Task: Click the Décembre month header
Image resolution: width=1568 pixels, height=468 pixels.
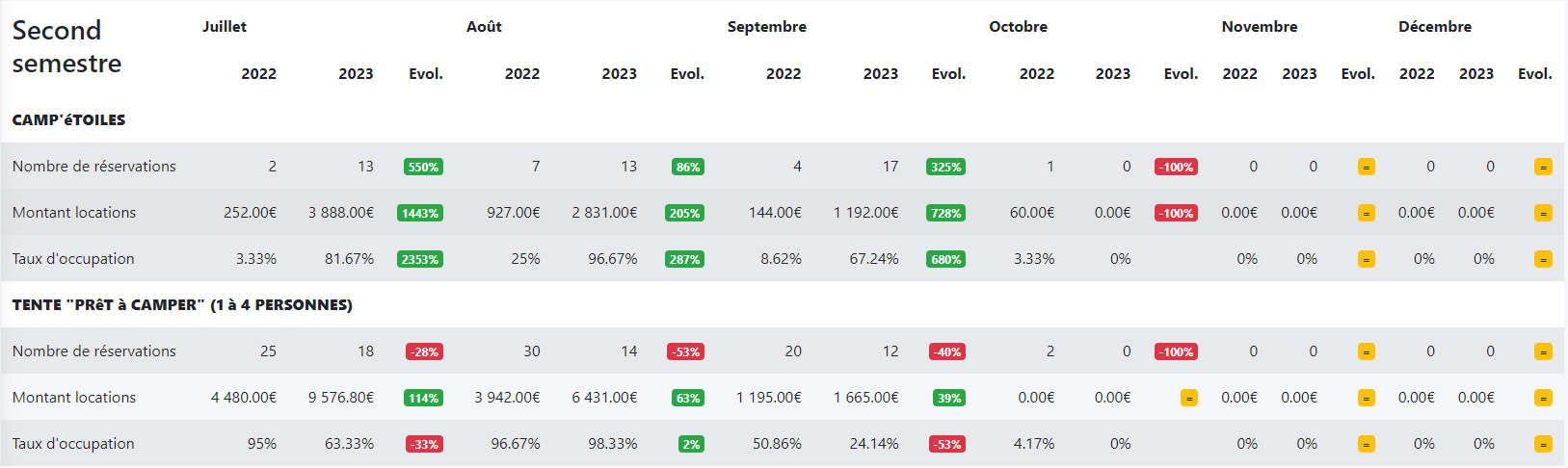Action: click(1434, 27)
